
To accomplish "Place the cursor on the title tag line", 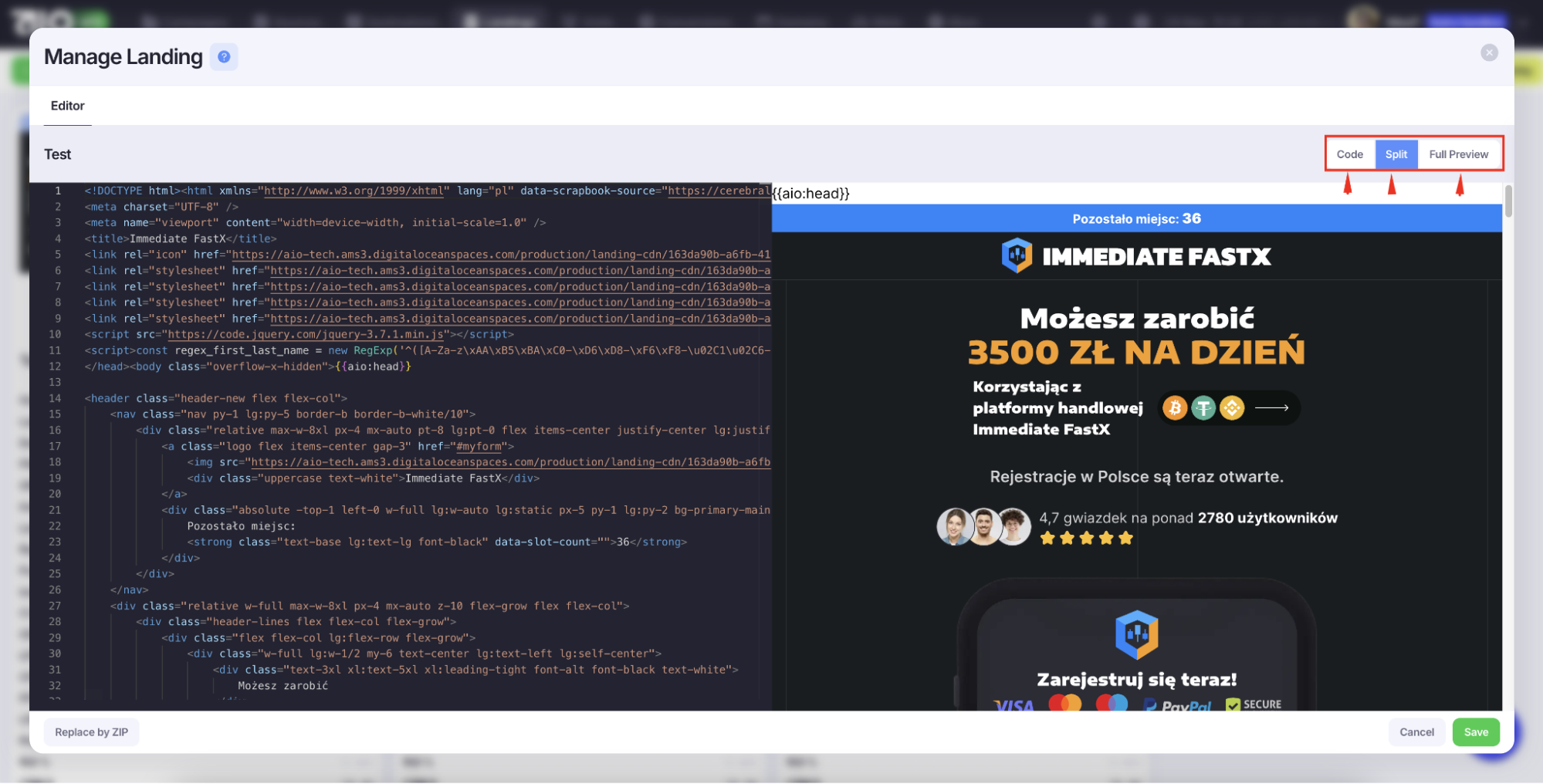I will [x=180, y=238].
